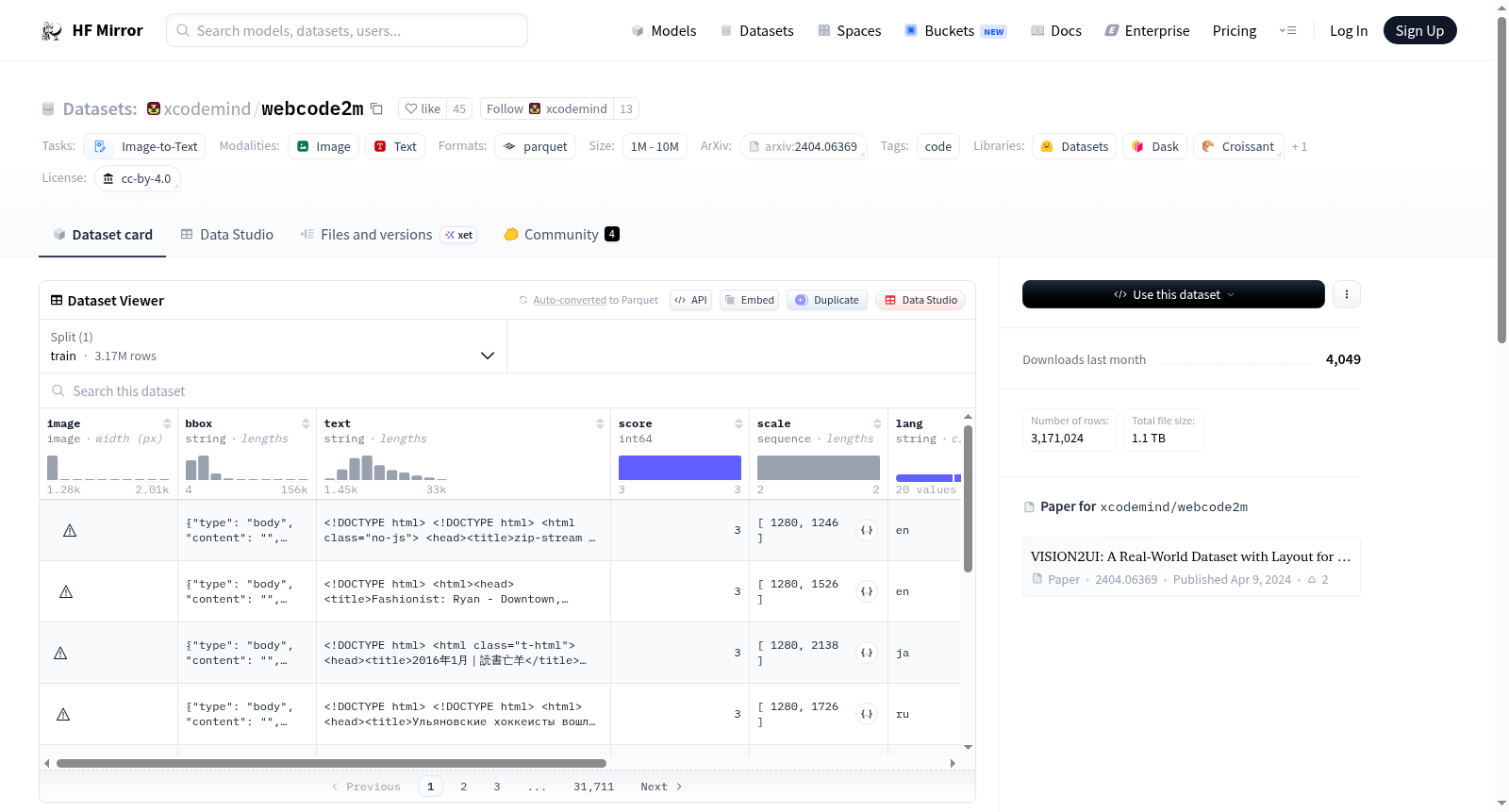Open the arxiv:2404.06369 tag
This screenshot has width=1509, height=812.
pos(804,146)
